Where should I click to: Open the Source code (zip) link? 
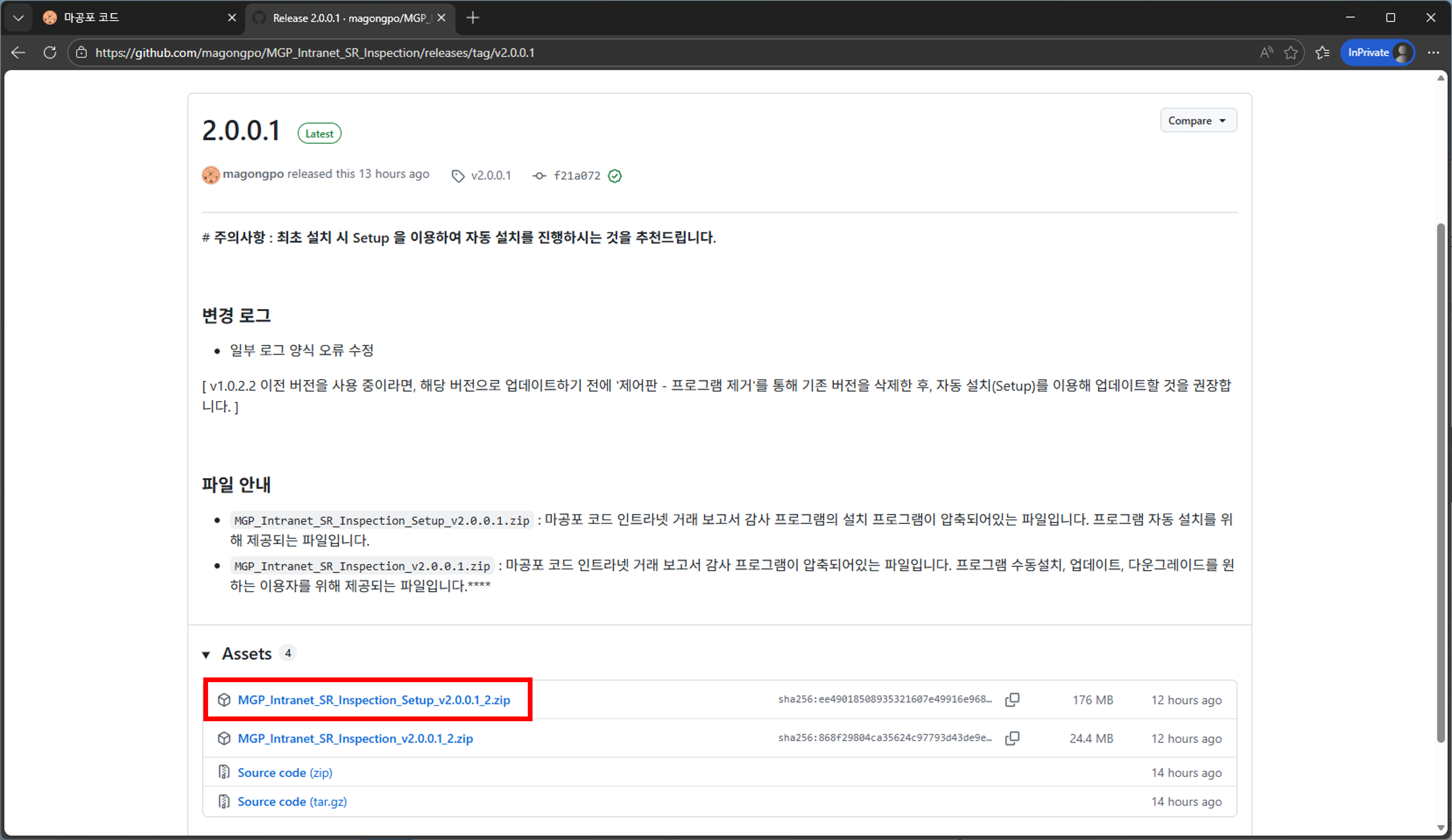tap(285, 772)
